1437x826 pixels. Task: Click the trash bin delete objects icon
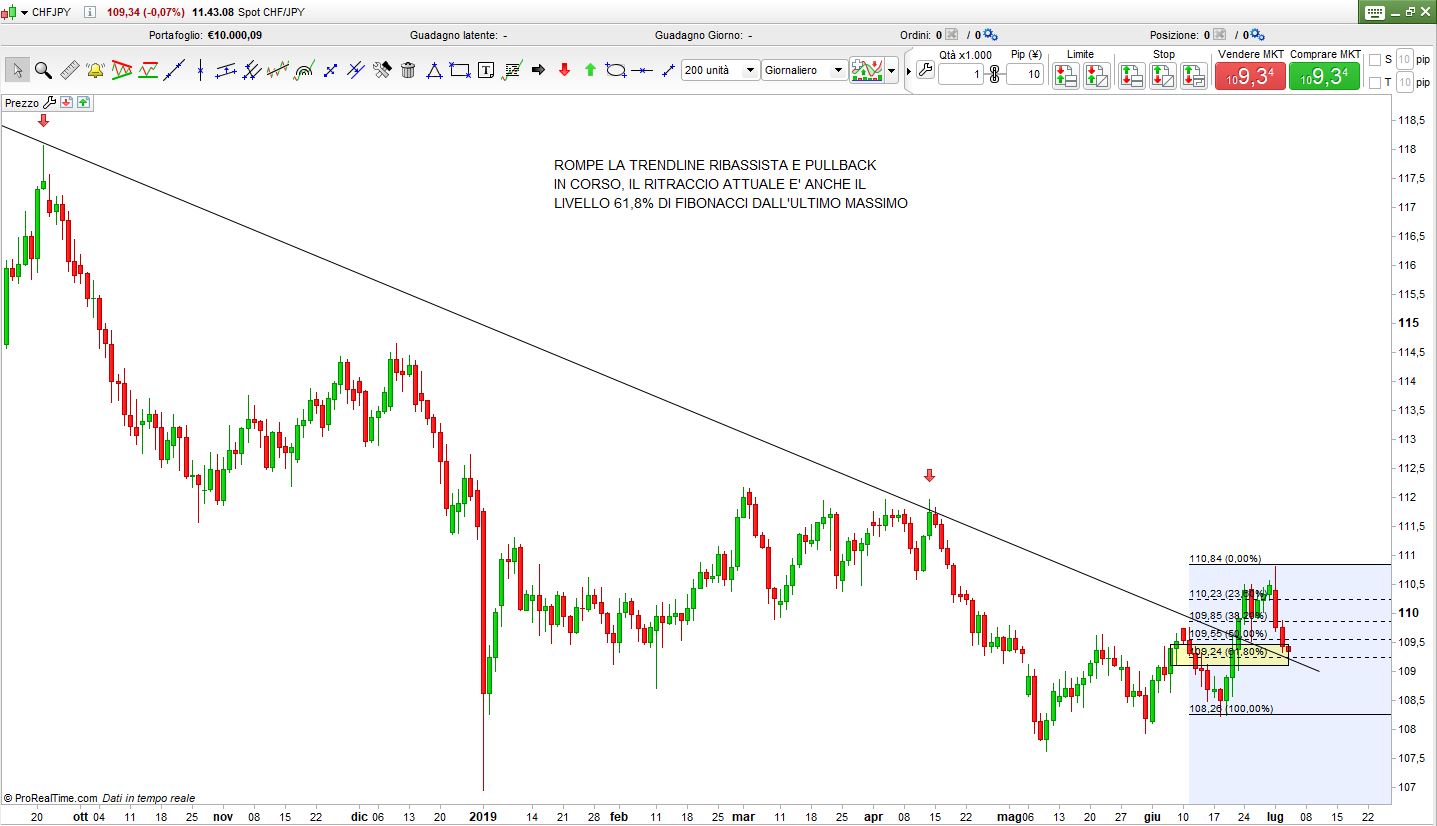click(408, 70)
